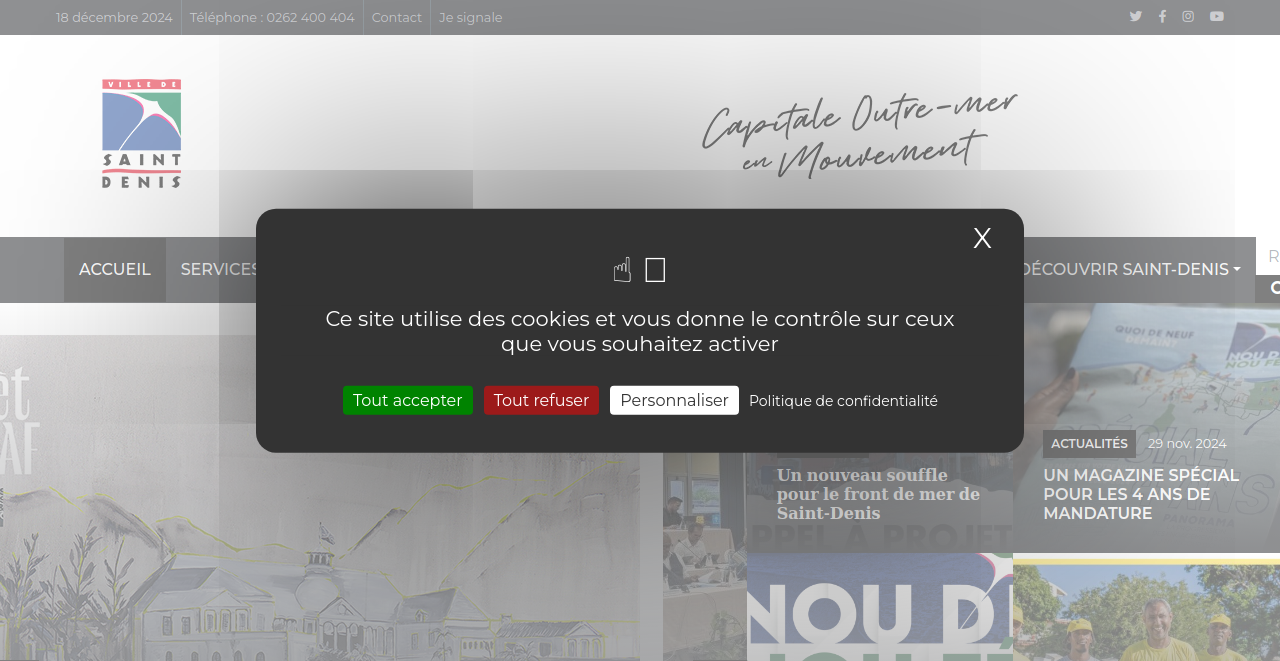Expand the DÉCOUVRIR SAINT-DENIS dropdown
This screenshot has width=1280, height=661.
point(1131,270)
